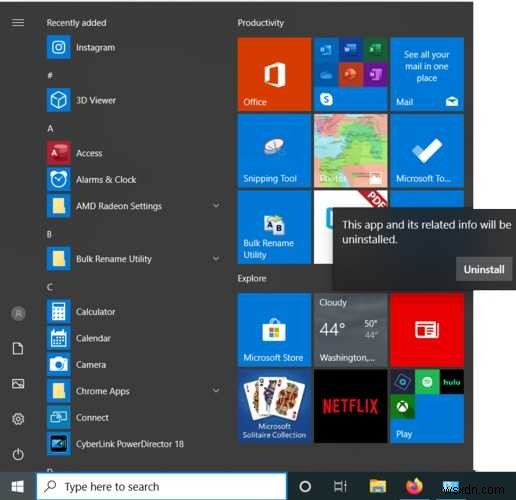Click the Office tile
516x500 pixels.
click(x=274, y=74)
